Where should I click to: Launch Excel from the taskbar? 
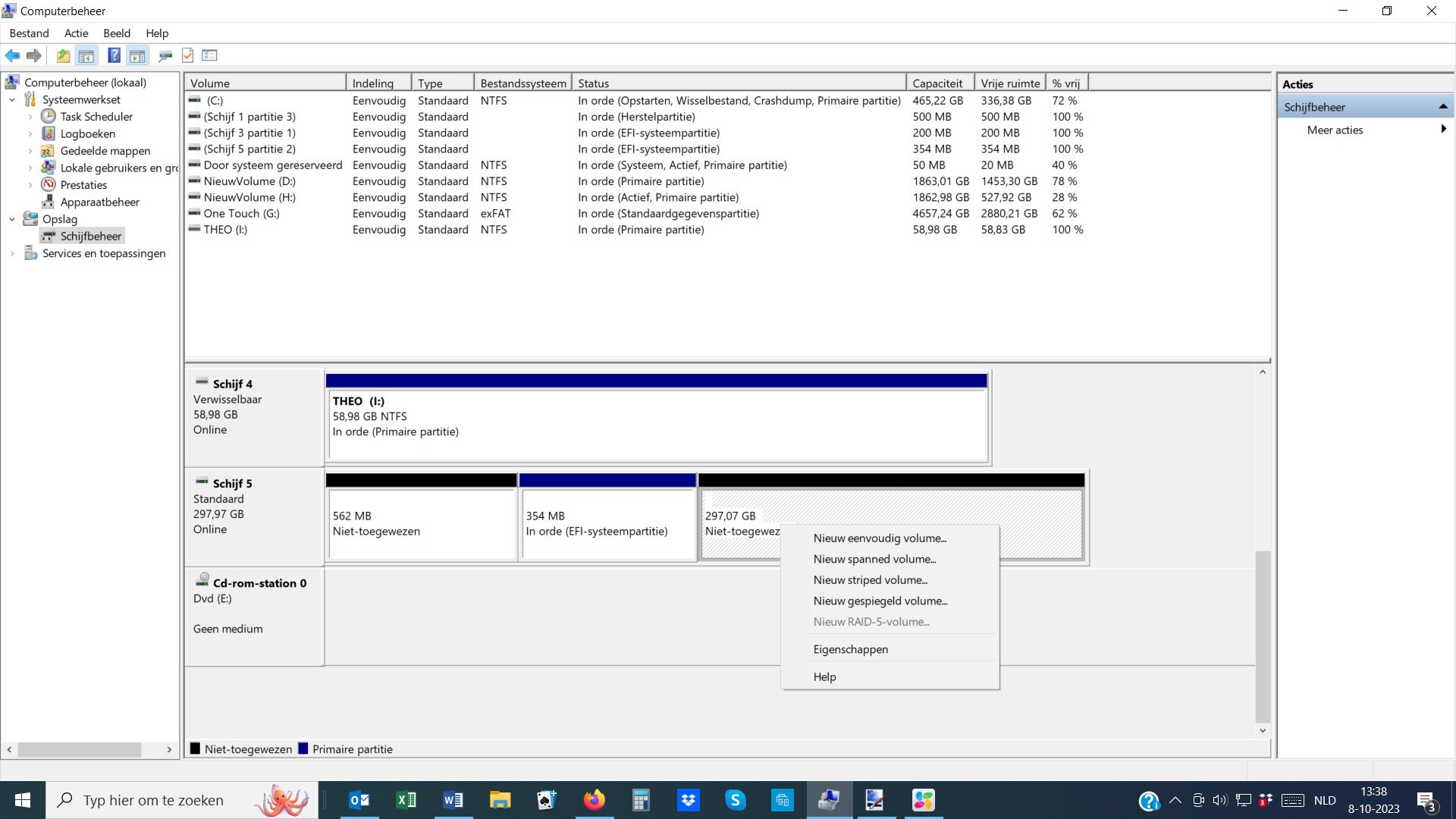(406, 800)
